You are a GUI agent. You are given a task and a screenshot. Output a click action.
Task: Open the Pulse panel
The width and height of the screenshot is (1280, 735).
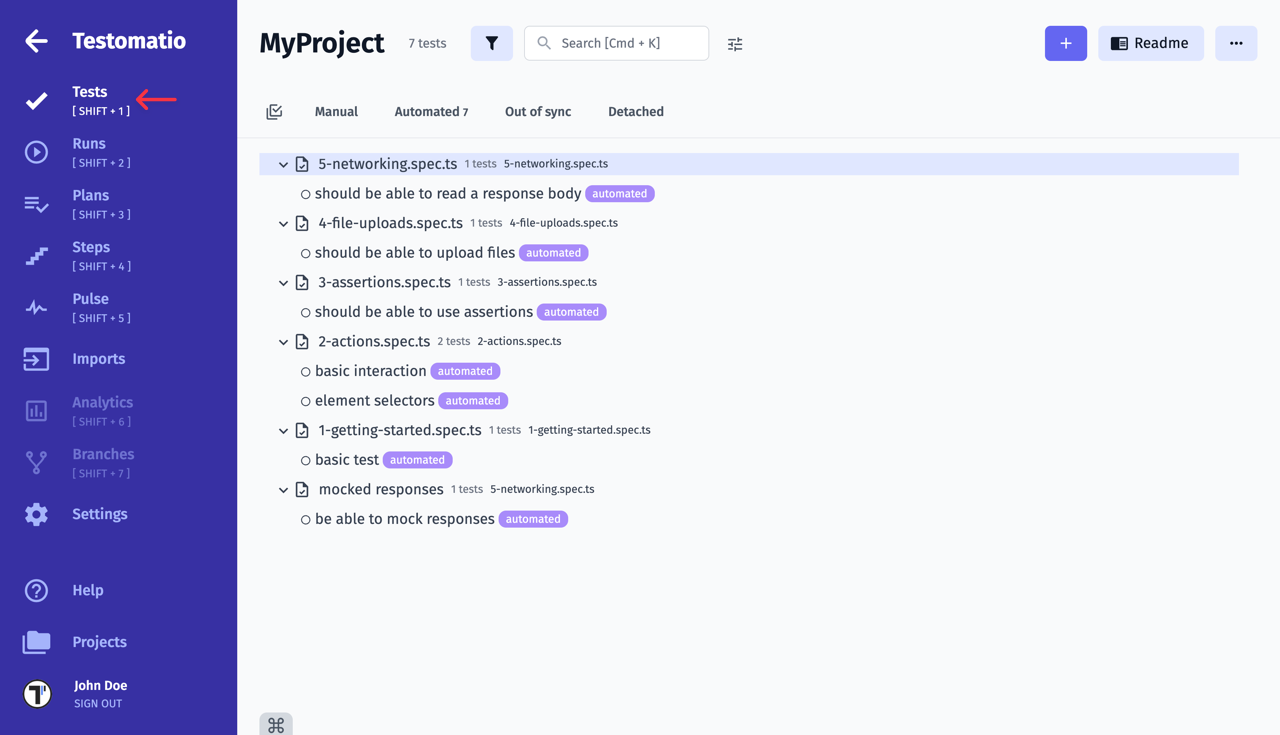point(36,307)
